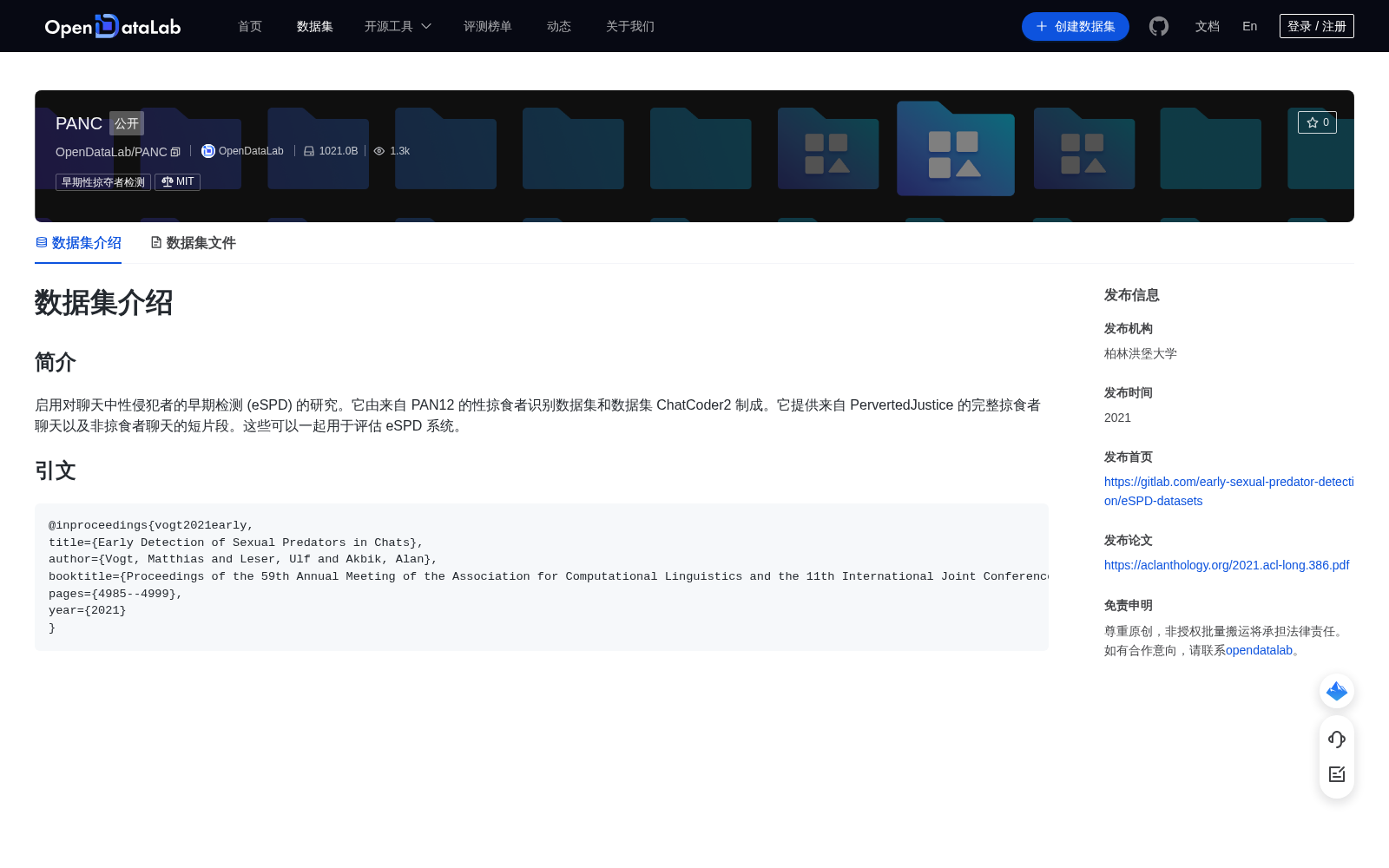Click the 柏林洪堡大学 publisher text
This screenshot has width=1389, height=868.
[1141, 353]
